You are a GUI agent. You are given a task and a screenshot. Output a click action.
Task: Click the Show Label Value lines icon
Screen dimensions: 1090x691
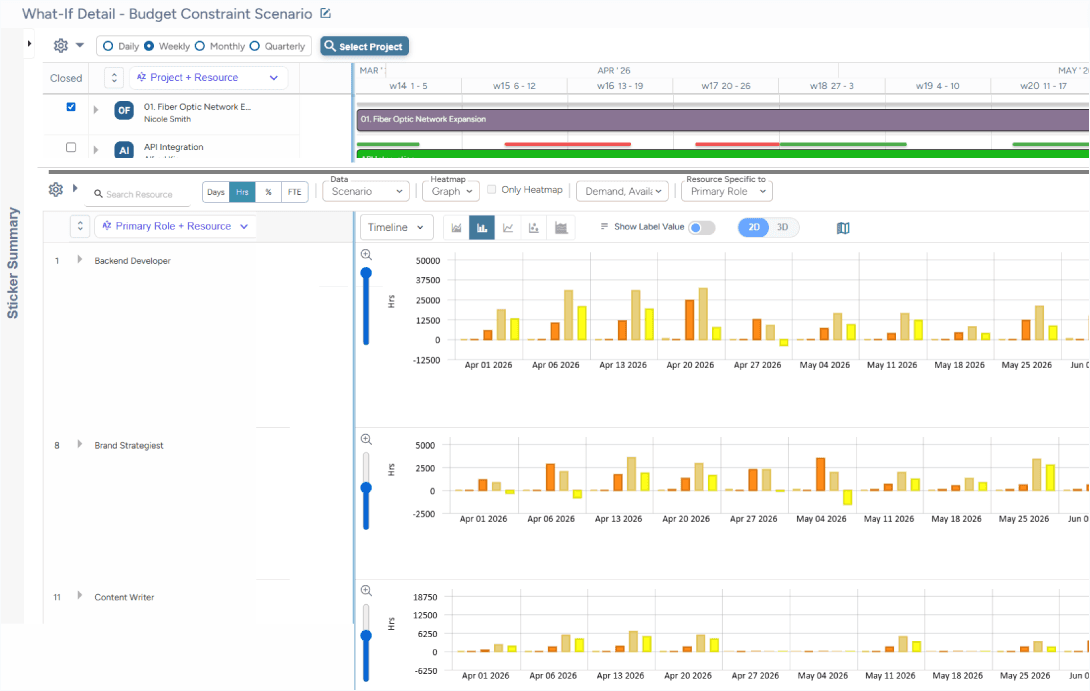(604, 227)
